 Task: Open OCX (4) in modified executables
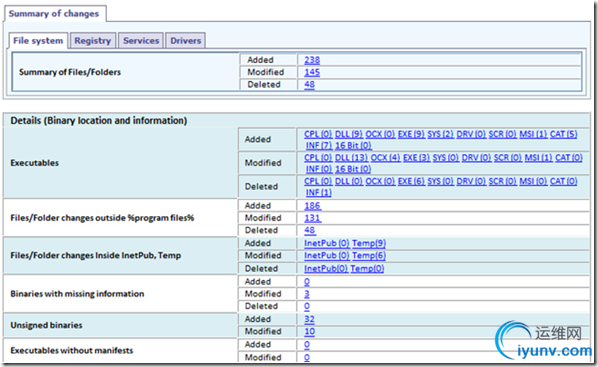pos(385,158)
